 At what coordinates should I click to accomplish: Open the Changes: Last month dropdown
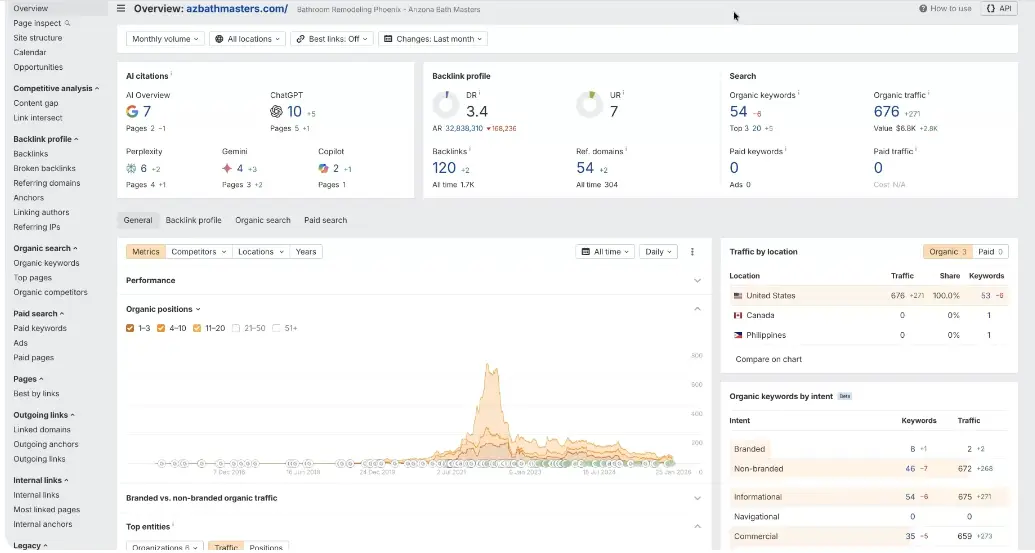[x=433, y=39]
